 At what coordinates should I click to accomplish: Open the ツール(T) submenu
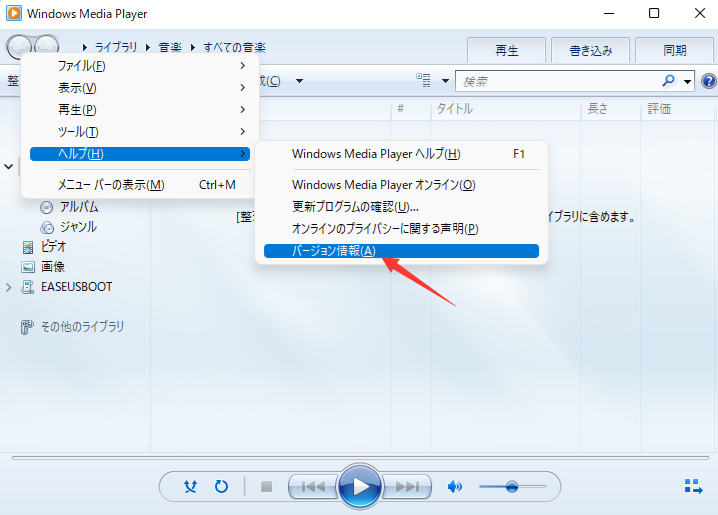click(x=140, y=132)
